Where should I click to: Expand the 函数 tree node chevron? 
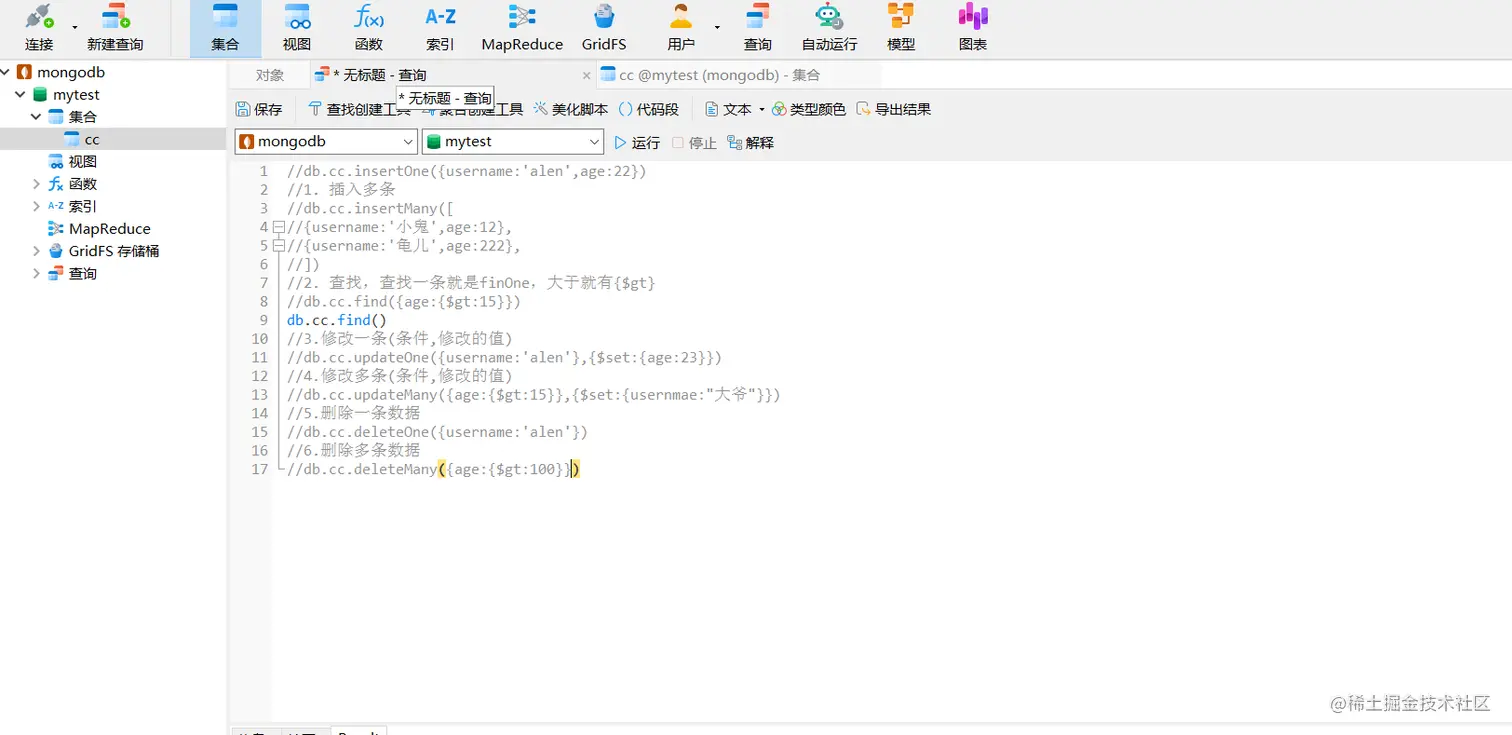(36, 183)
